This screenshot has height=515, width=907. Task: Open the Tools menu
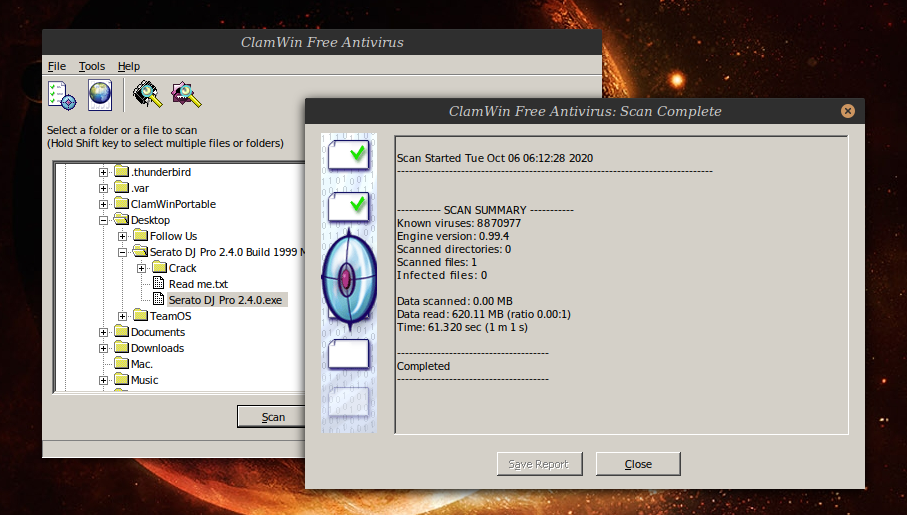92,66
